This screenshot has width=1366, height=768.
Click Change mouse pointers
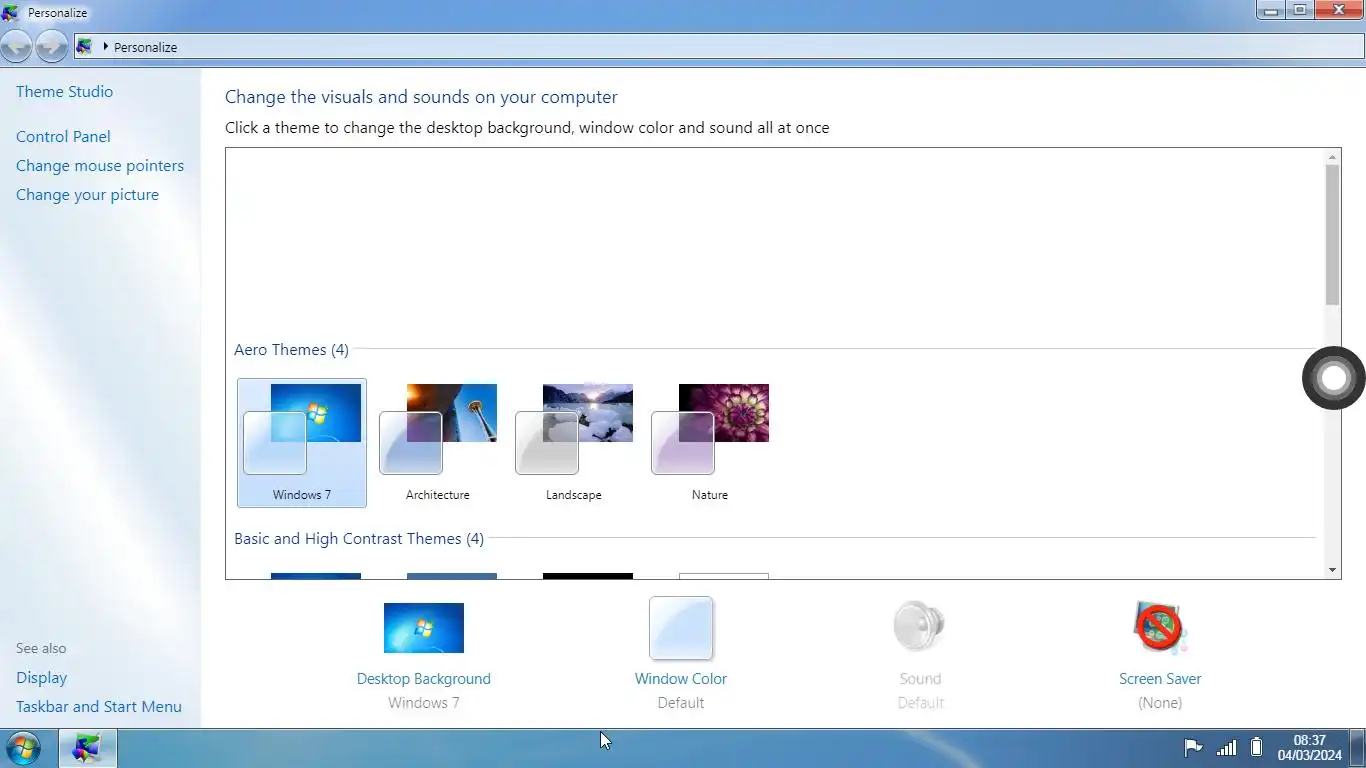tap(100, 165)
